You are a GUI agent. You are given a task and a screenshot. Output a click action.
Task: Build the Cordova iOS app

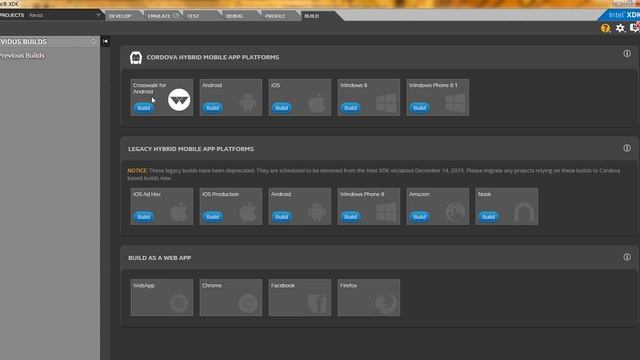click(282, 108)
